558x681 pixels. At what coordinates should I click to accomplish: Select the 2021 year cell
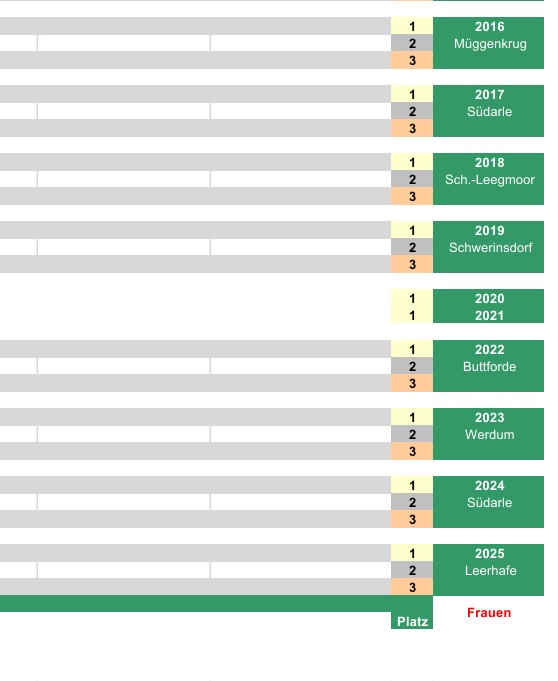coord(489,315)
